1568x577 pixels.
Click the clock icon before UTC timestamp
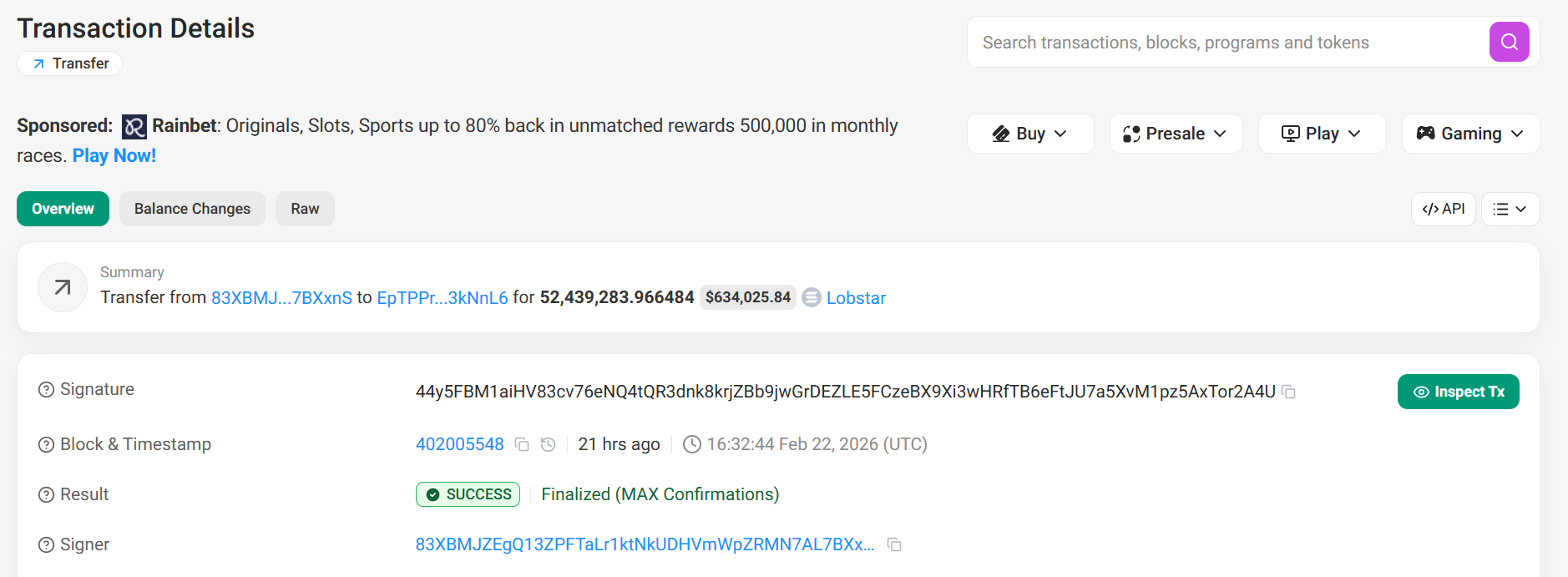tap(692, 444)
